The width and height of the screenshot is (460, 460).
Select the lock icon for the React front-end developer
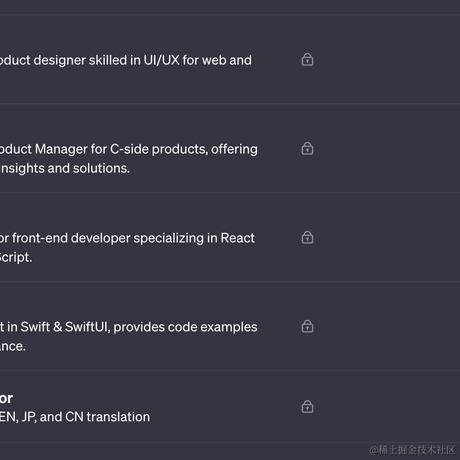307,237
